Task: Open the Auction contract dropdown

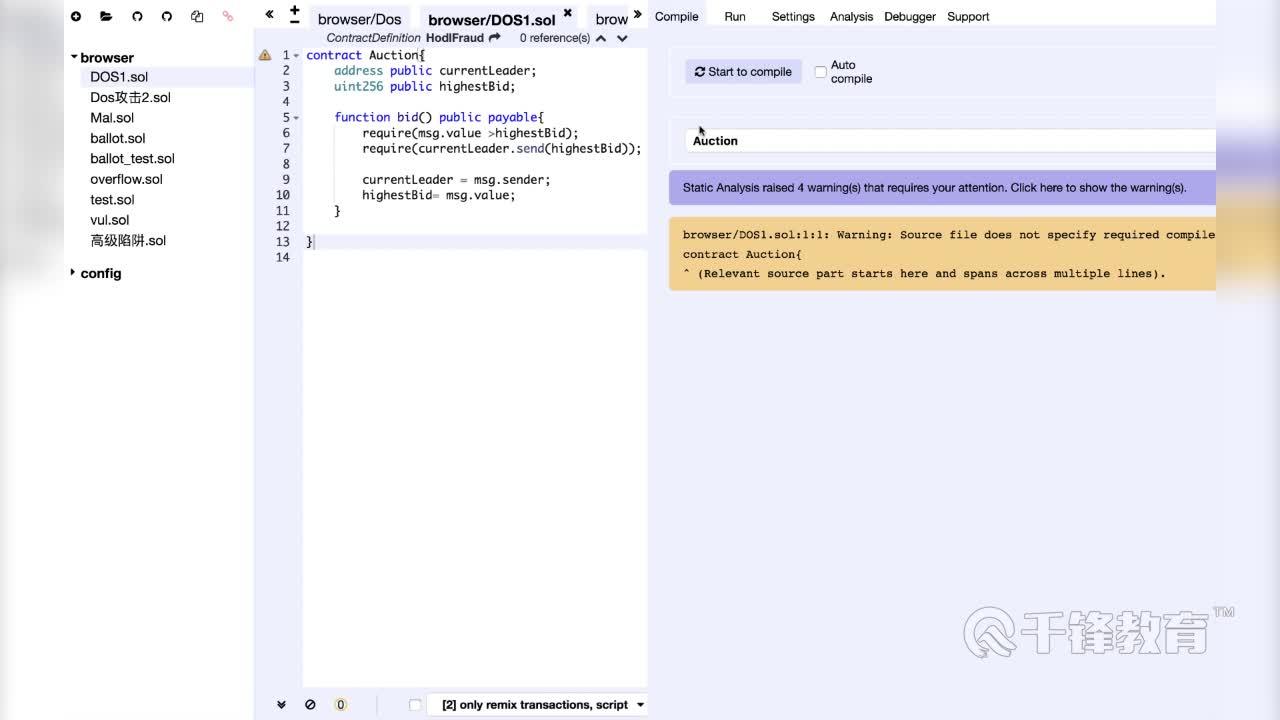Action: (950, 141)
